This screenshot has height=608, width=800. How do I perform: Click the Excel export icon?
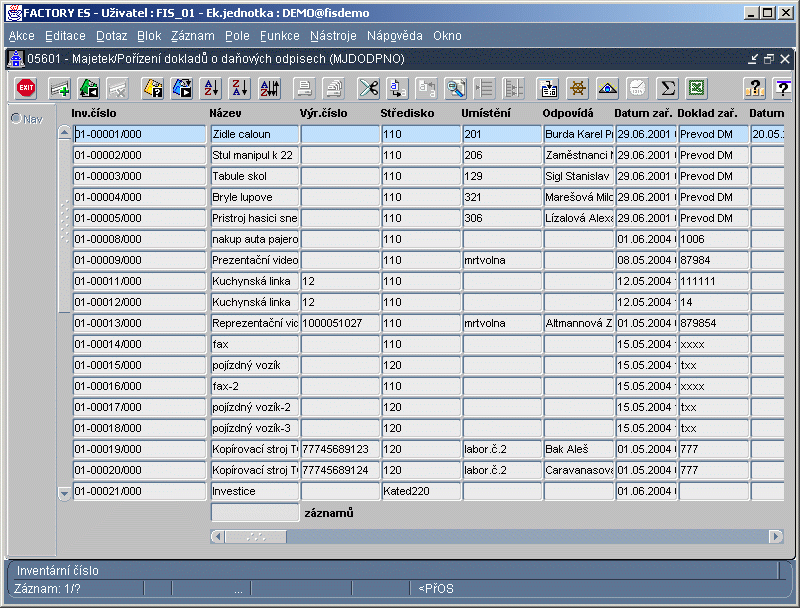coord(696,88)
